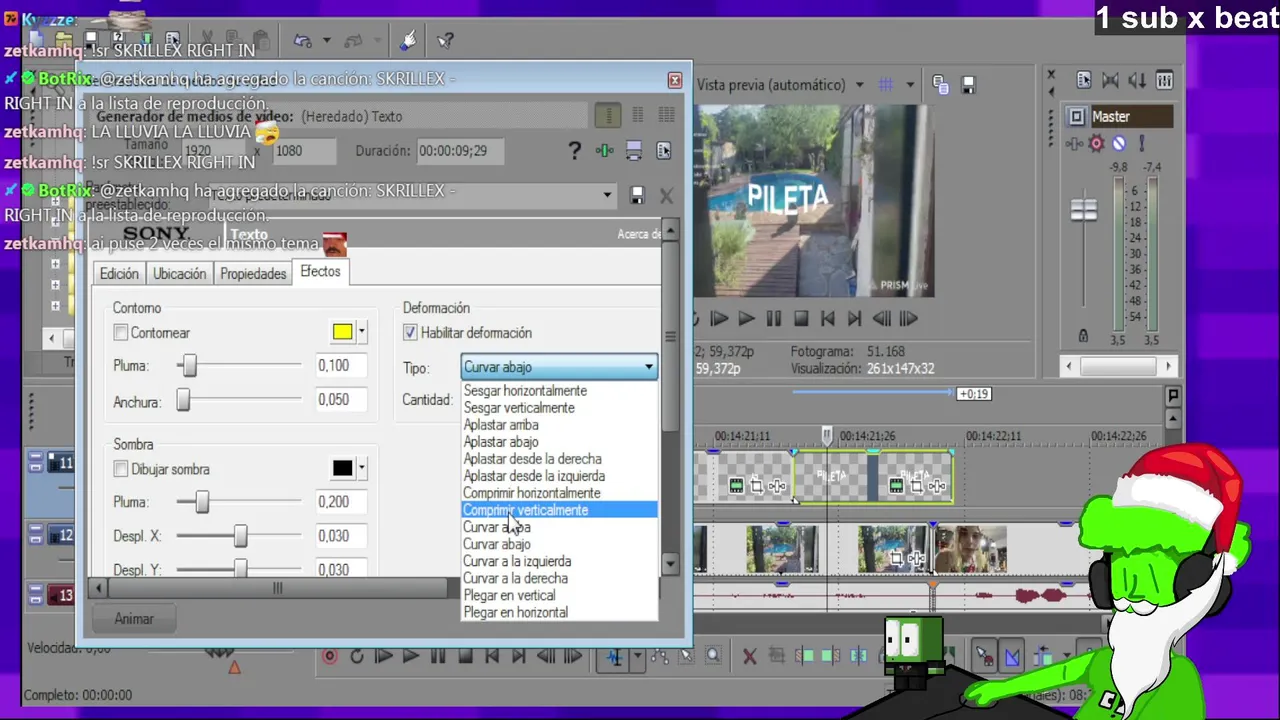
Task: Pause the video preview playback
Action: pyautogui.click(x=773, y=319)
